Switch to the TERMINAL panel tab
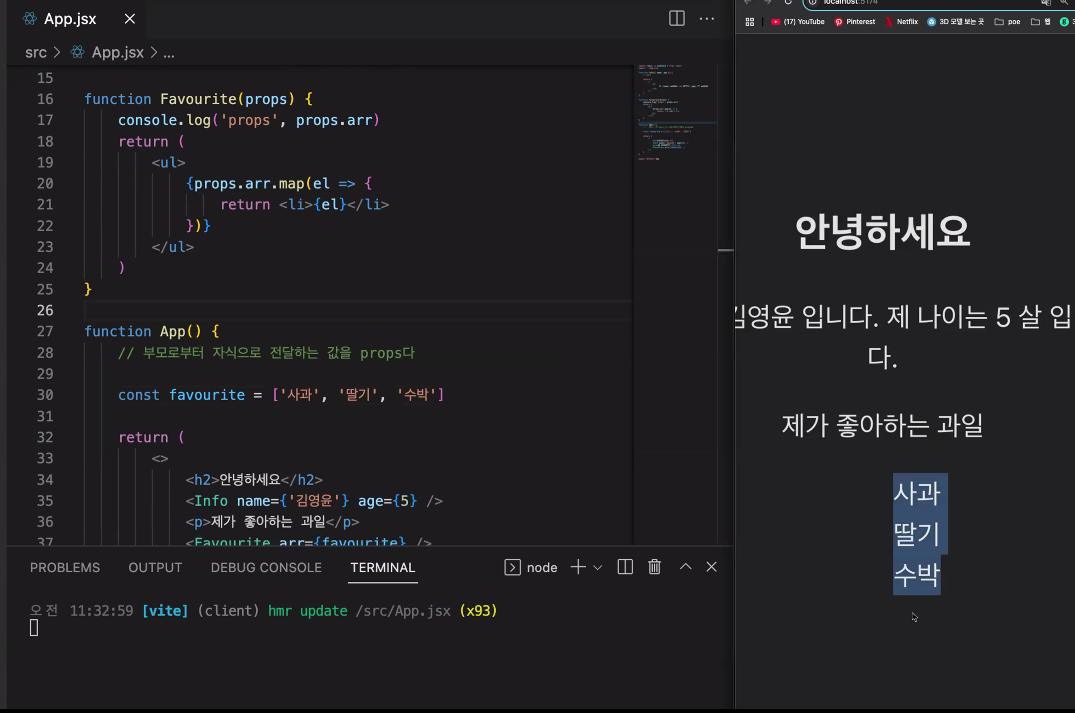This screenshot has height=713, width=1075. (x=383, y=568)
